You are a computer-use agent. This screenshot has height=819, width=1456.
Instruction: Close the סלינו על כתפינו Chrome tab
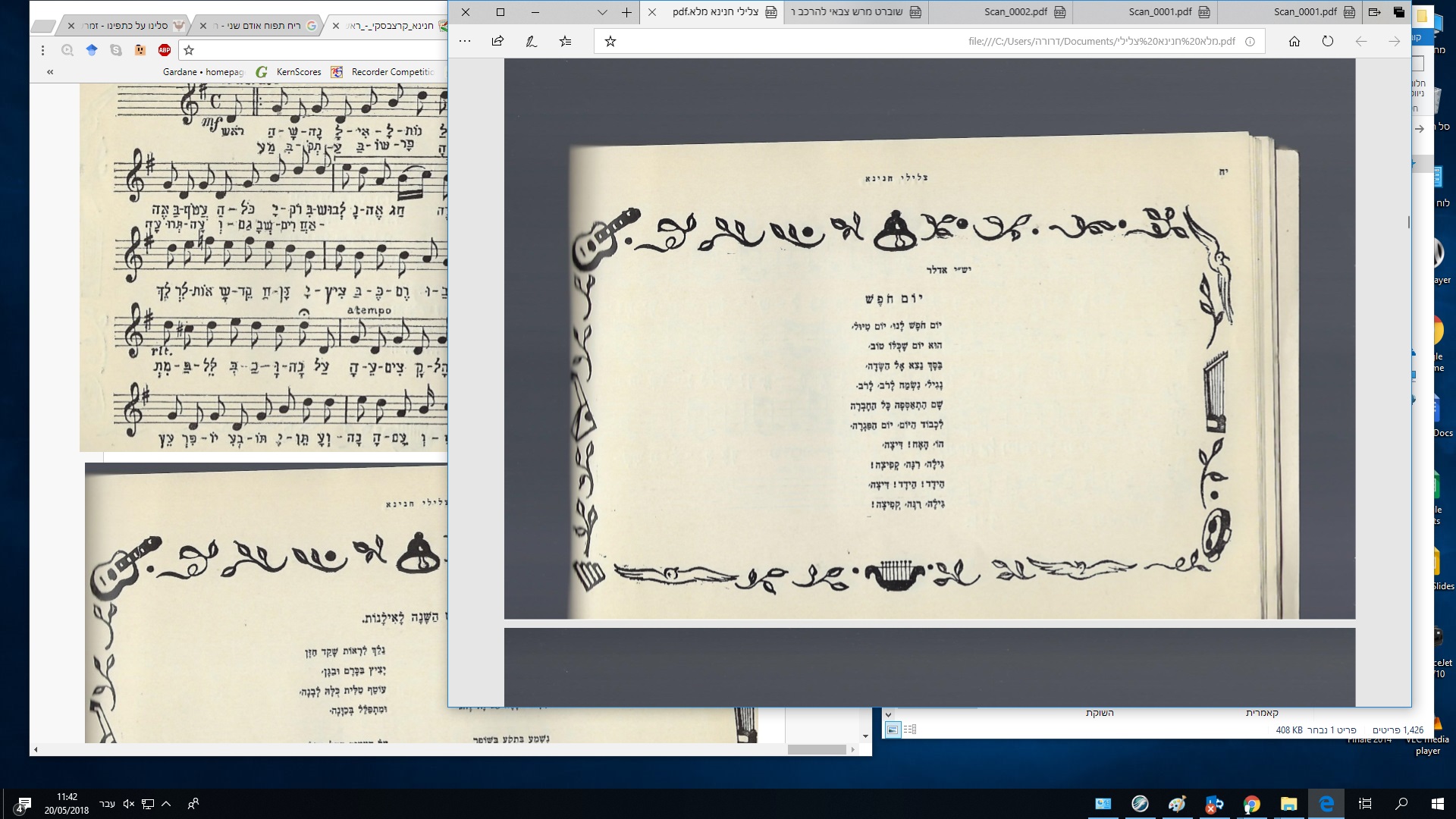coord(71,26)
